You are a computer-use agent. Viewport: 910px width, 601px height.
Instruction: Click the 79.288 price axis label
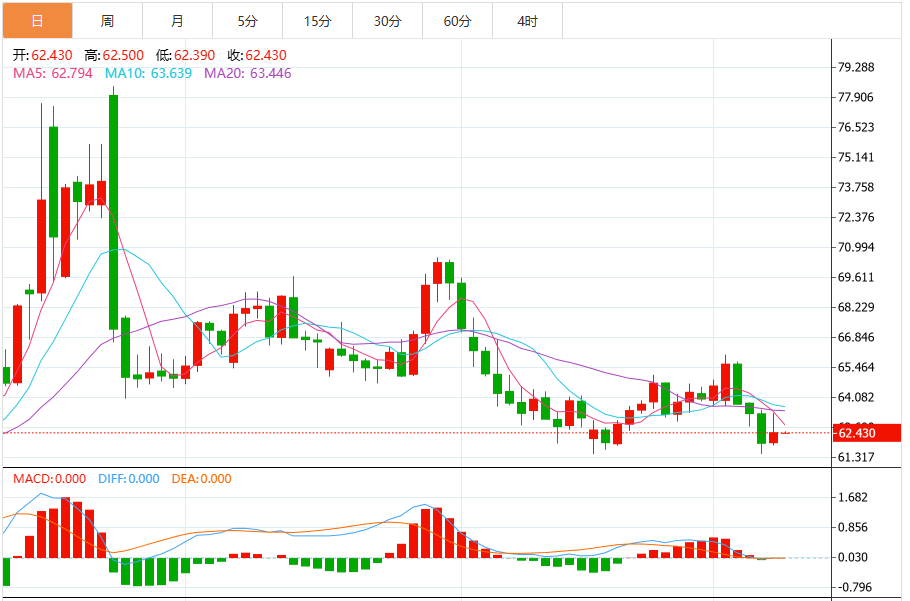tap(856, 68)
